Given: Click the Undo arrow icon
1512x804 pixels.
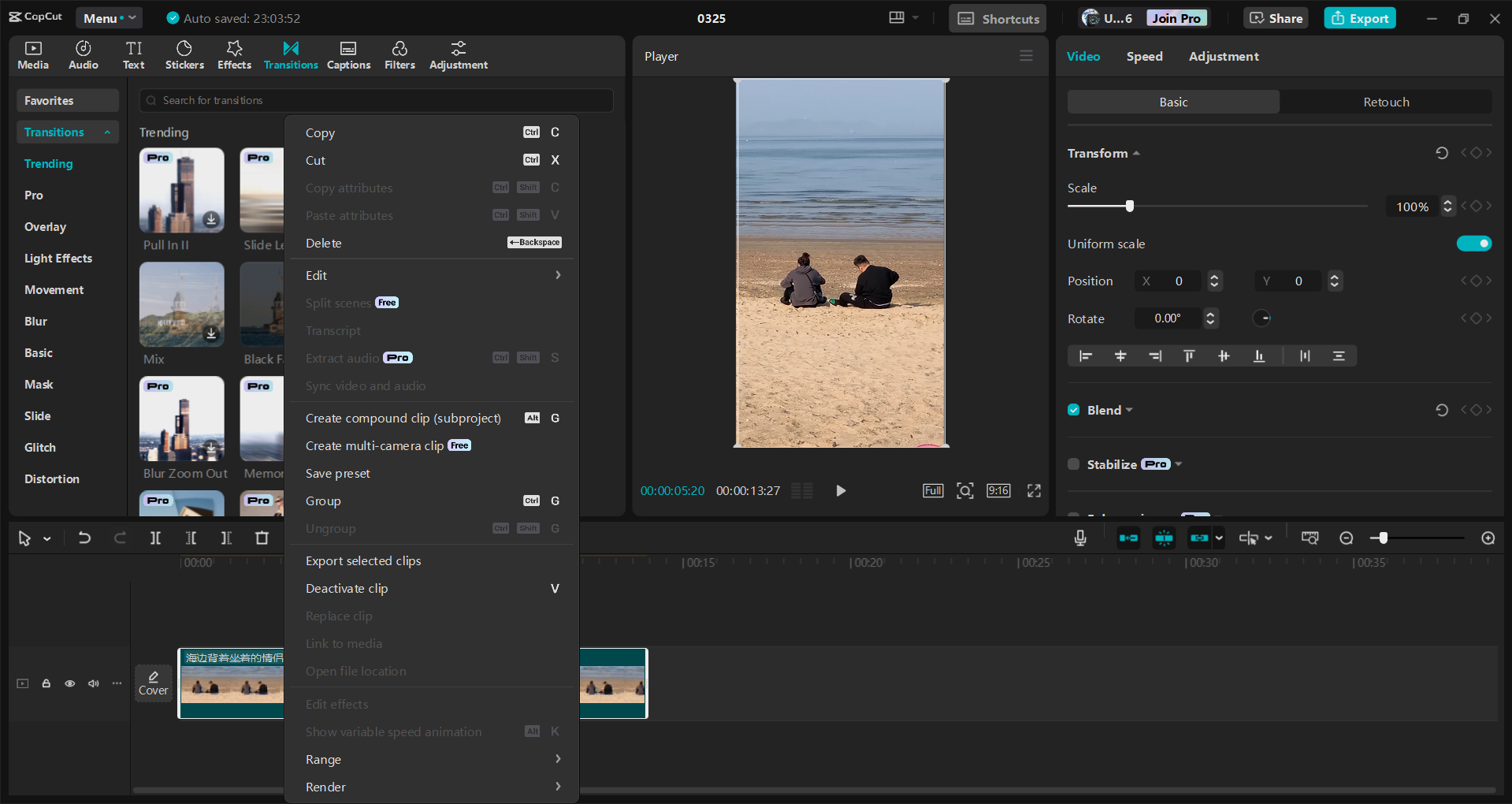Looking at the screenshot, I should (x=84, y=538).
